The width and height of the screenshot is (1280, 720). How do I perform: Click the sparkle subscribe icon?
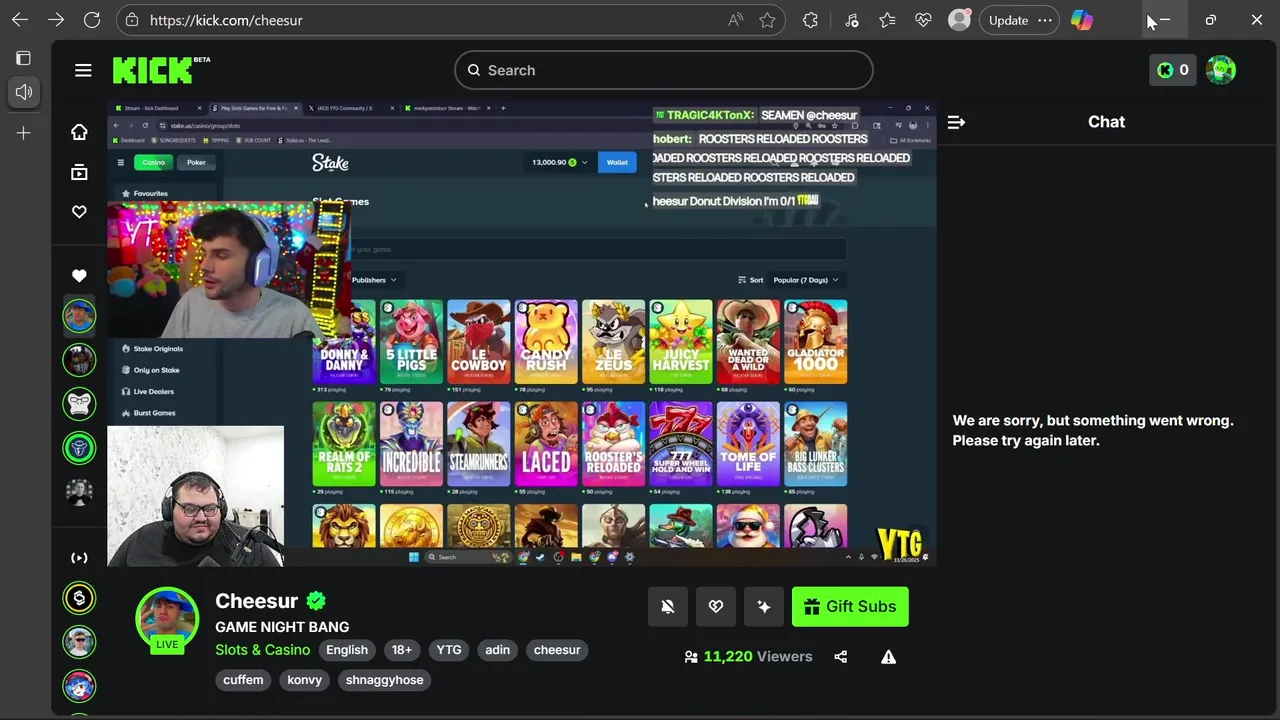click(x=764, y=607)
